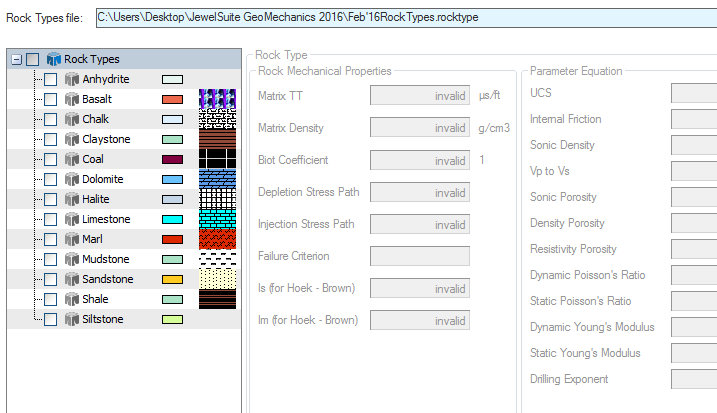Toggle the Rock Types root checkbox
Viewport: 717px width, 413px height.
click(x=33, y=59)
